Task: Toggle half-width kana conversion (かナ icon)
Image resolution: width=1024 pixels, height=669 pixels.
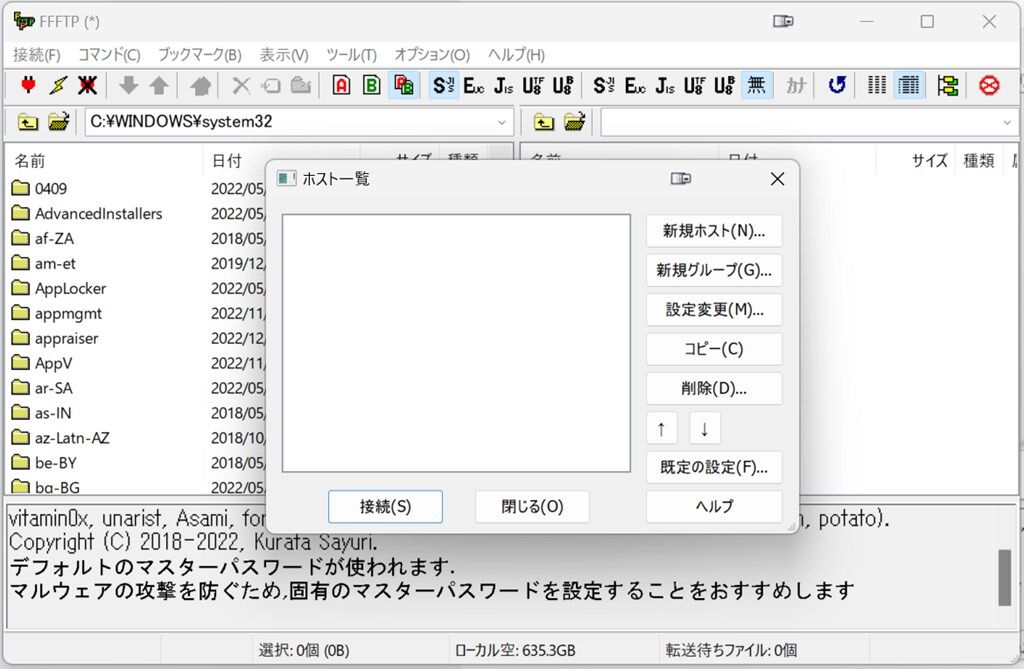Action: (x=796, y=86)
